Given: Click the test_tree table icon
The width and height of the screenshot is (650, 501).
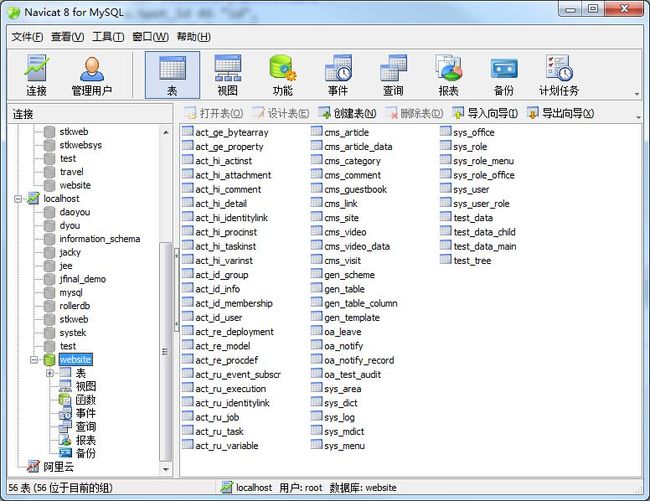Looking at the screenshot, I should pyautogui.click(x=446, y=259).
